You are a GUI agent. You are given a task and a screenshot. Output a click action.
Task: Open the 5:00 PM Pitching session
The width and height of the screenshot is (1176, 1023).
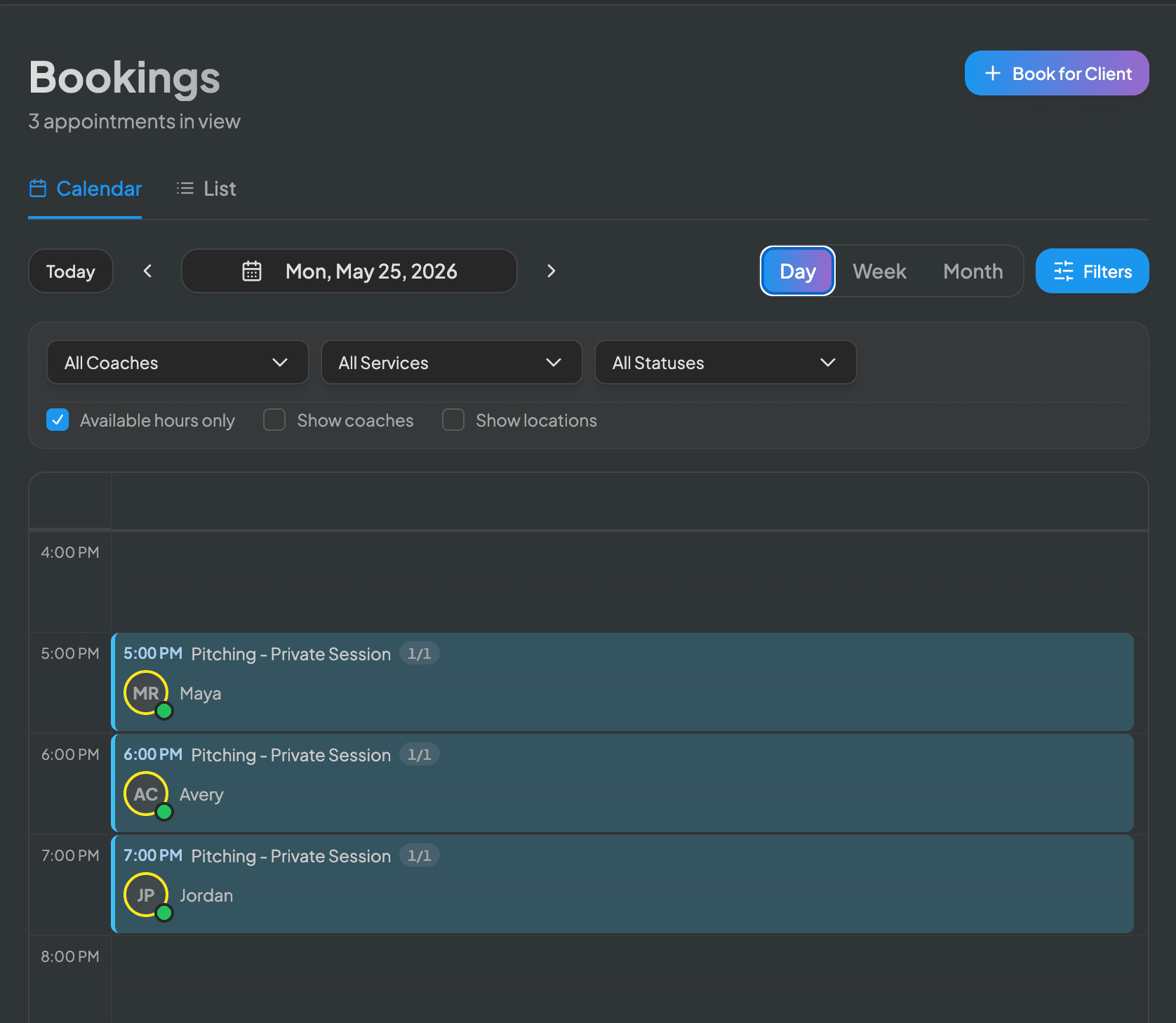[622, 682]
